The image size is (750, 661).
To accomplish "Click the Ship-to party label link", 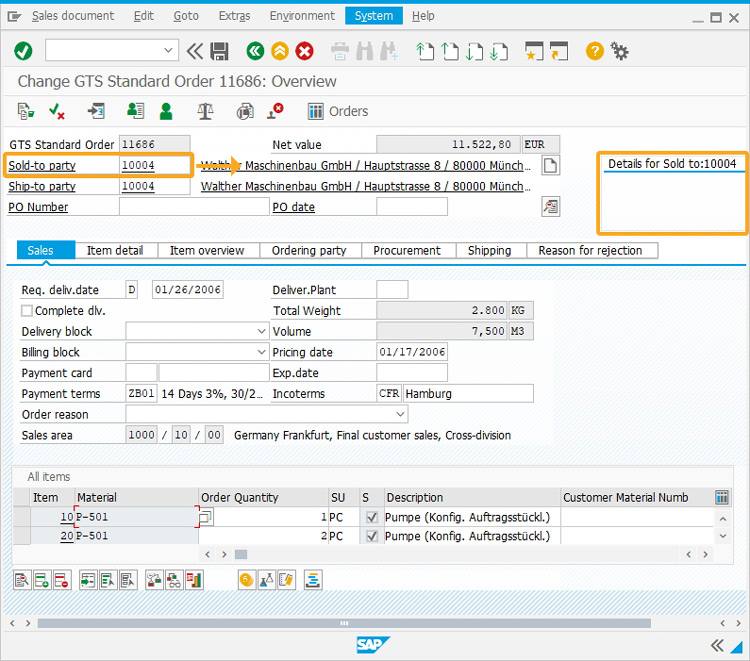I will [x=42, y=186].
